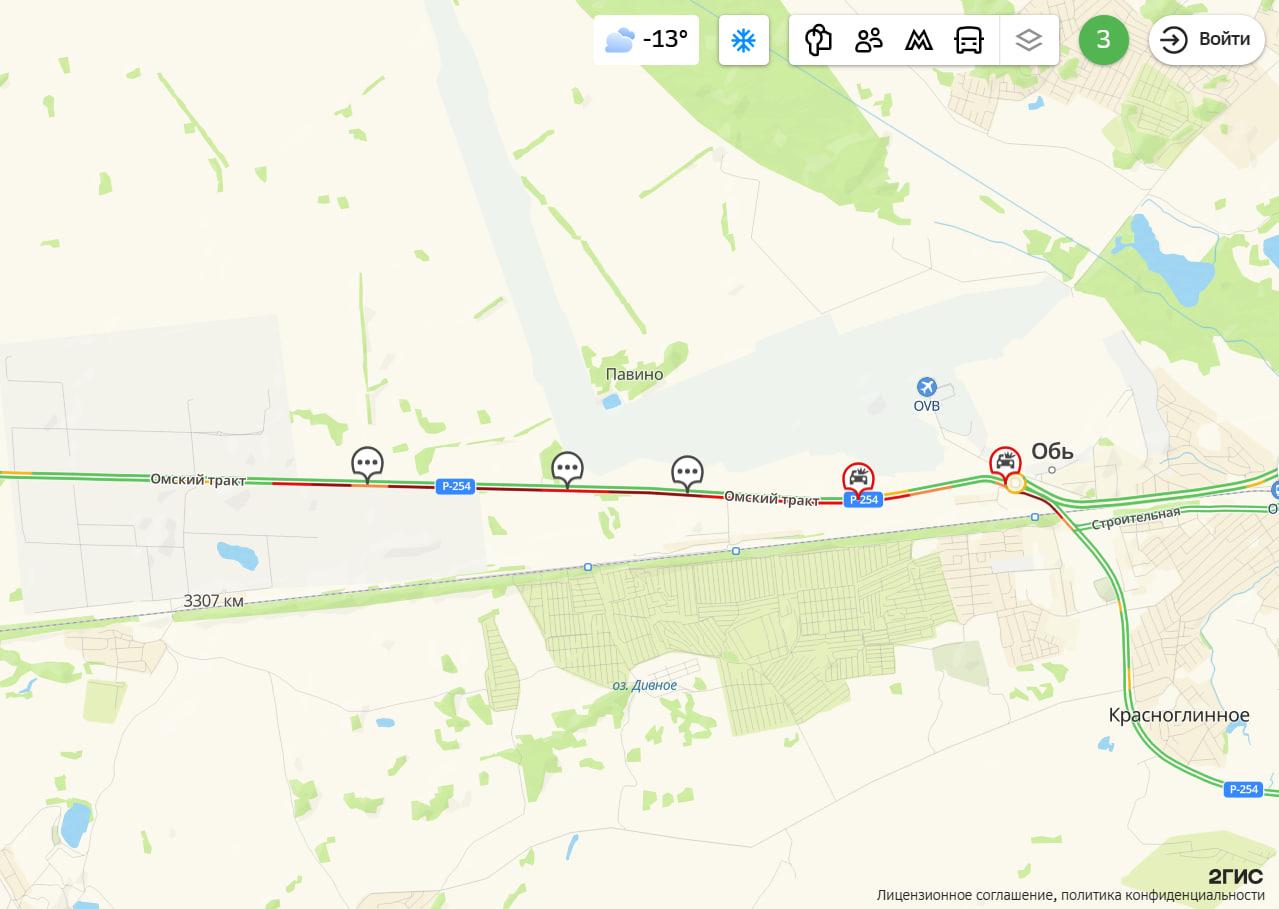Click the 2ГИС logo

[1235, 875]
